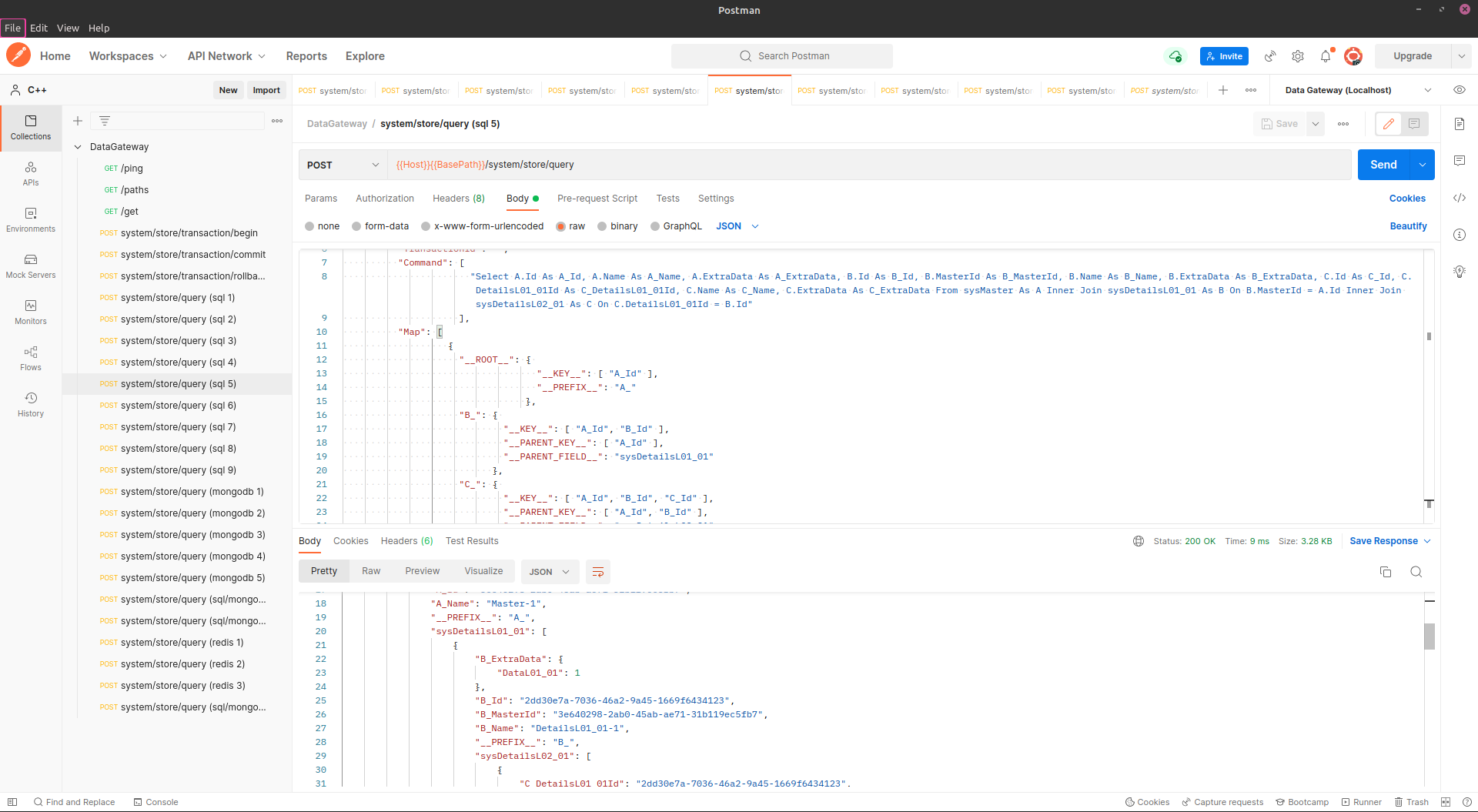Open the settings gear icon in header
Viewport: 1478px width, 812px height.
pyautogui.click(x=1298, y=56)
